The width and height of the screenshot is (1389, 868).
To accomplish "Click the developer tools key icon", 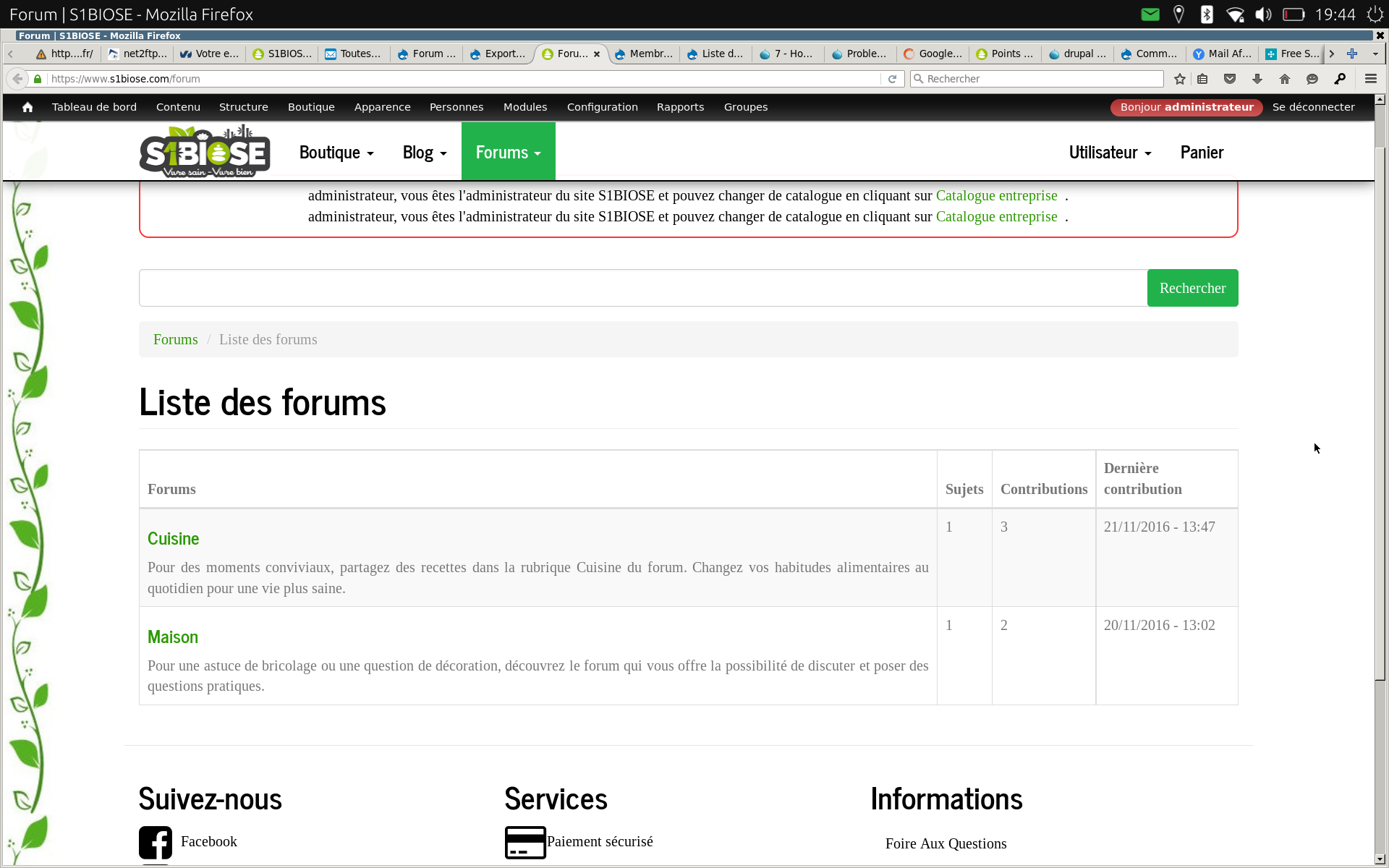I will click(1340, 79).
